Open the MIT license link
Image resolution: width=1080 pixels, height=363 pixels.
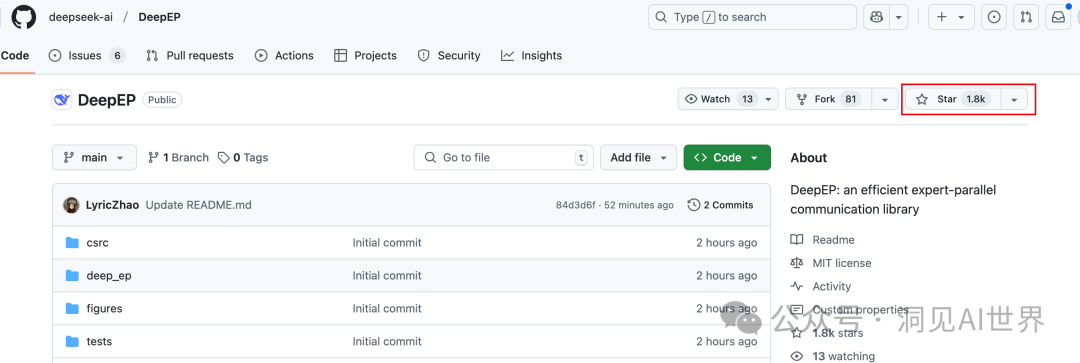point(831,263)
